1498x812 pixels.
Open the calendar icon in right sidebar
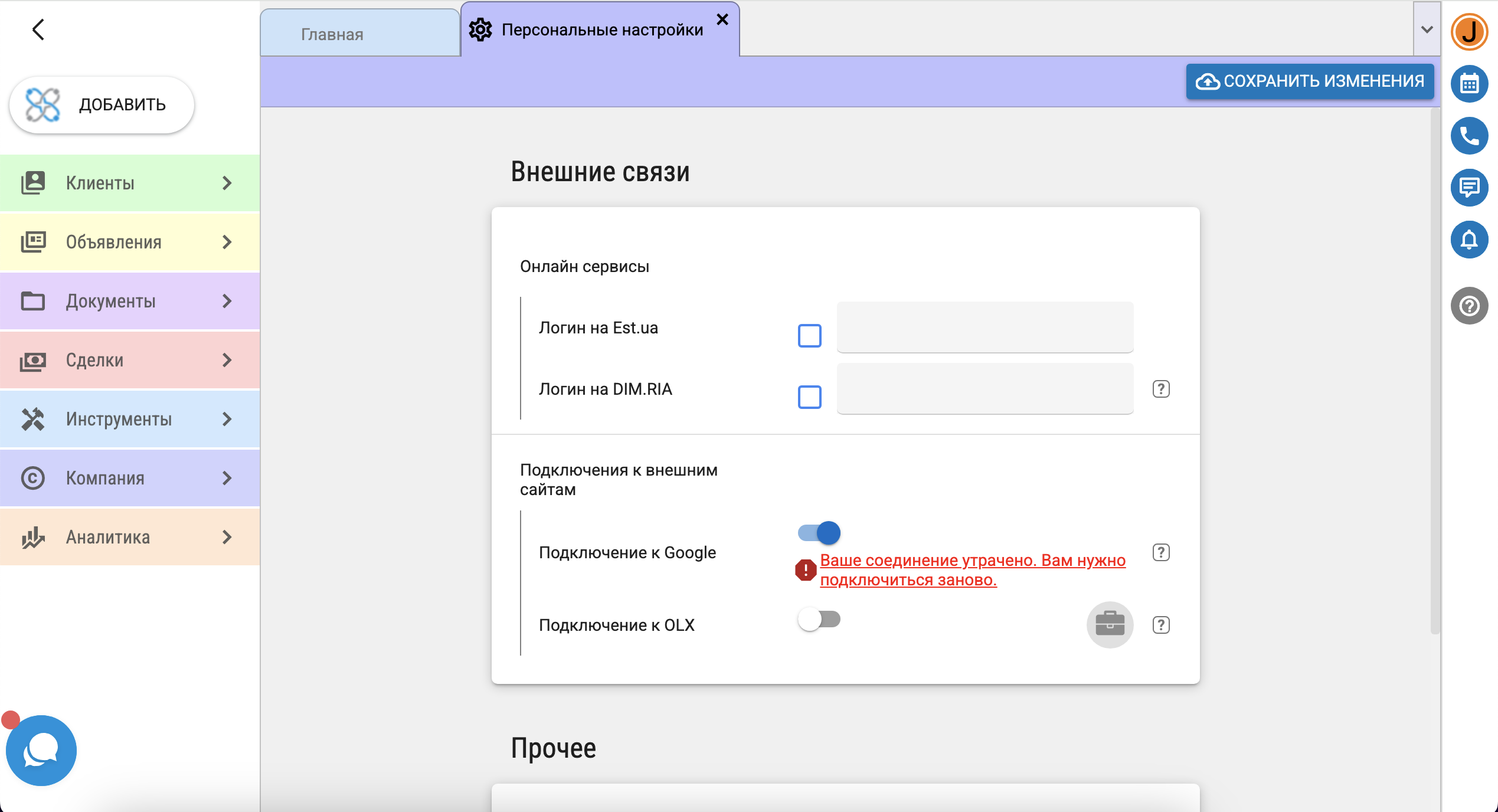coord(1468,84)
